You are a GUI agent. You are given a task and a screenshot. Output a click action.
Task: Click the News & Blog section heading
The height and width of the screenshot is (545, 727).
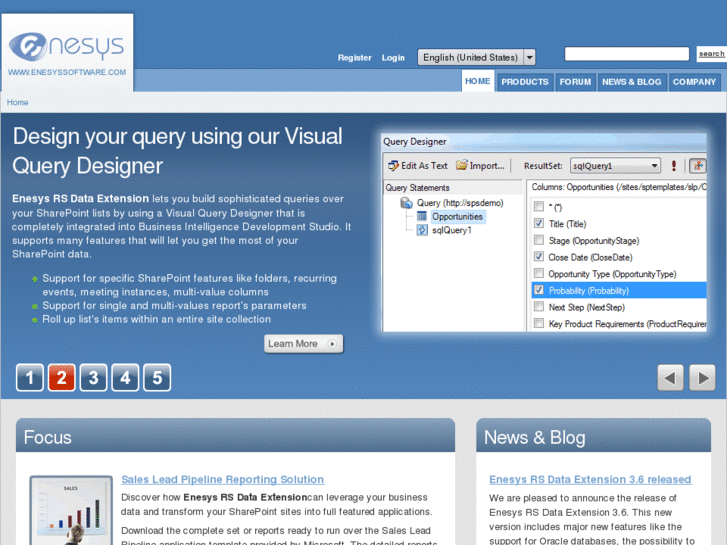pos(535,437)
